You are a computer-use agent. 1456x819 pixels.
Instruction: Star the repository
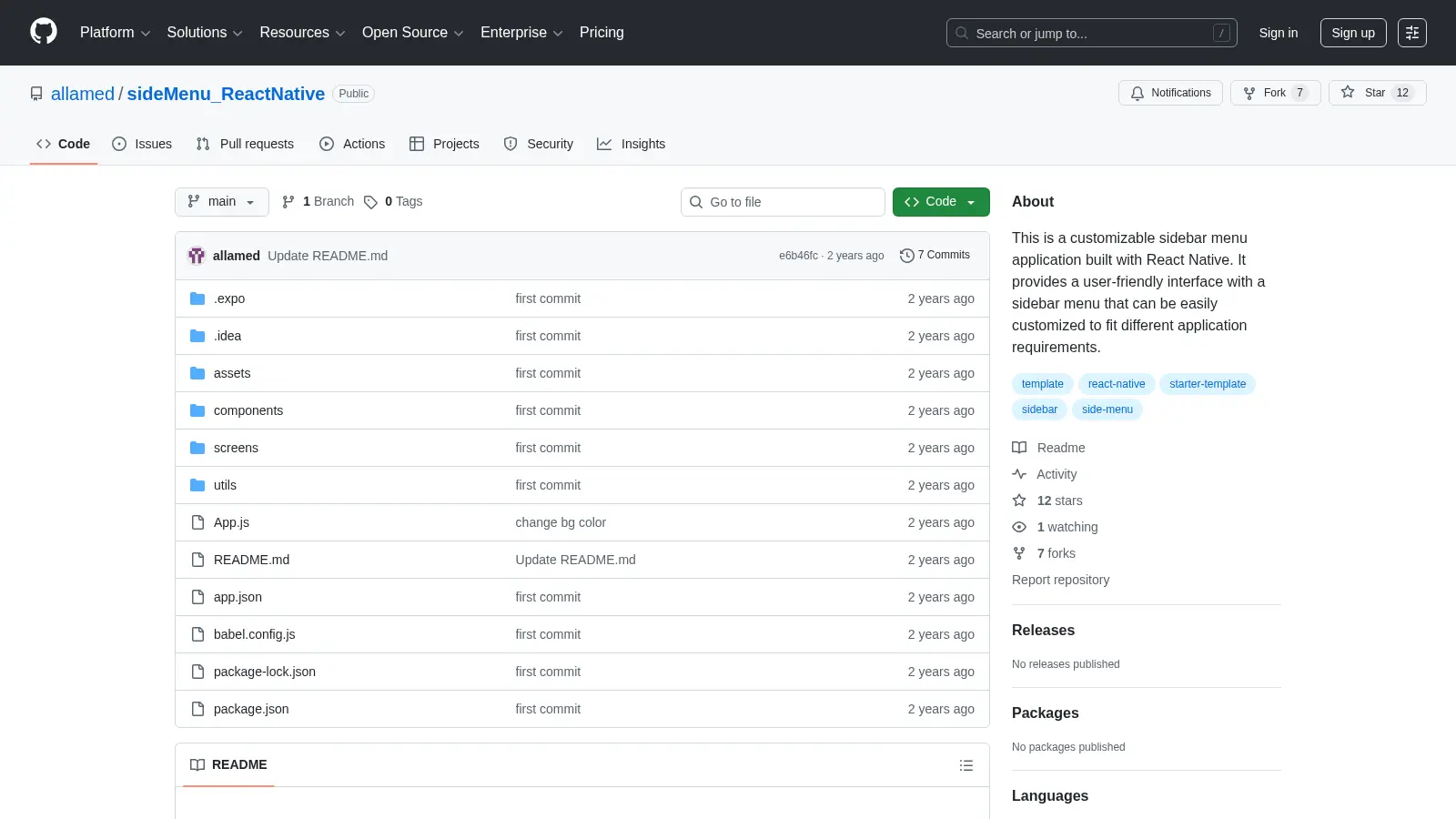pyautogui.click(x=1377, y=93)
